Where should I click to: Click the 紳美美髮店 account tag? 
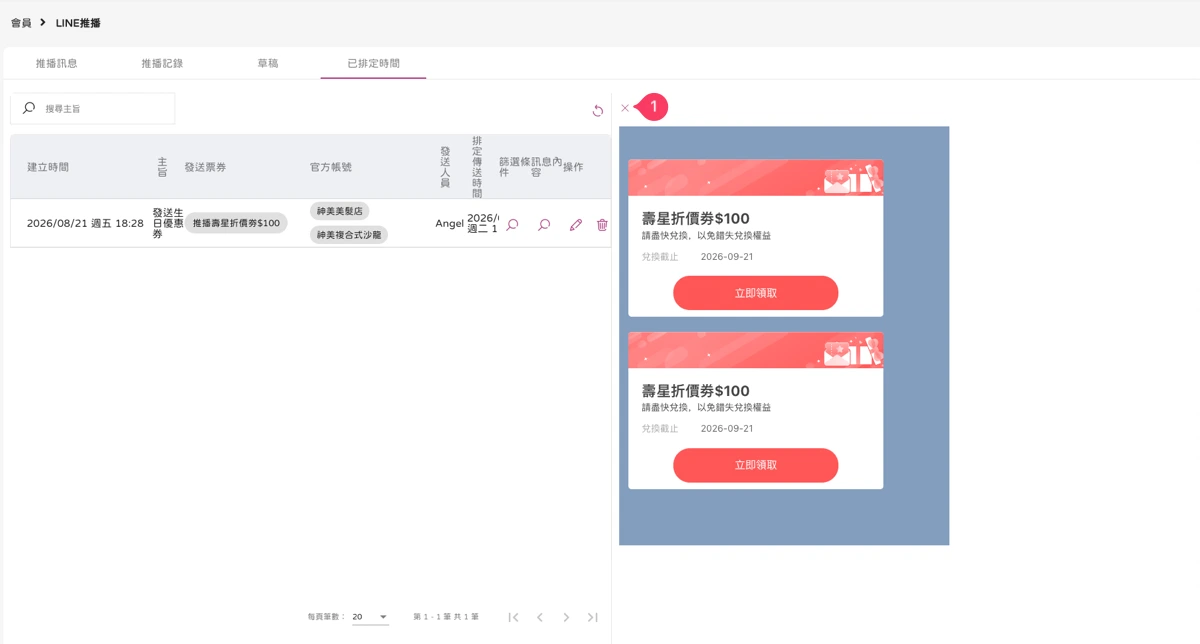pyautogui.click(x=340, y=211)
